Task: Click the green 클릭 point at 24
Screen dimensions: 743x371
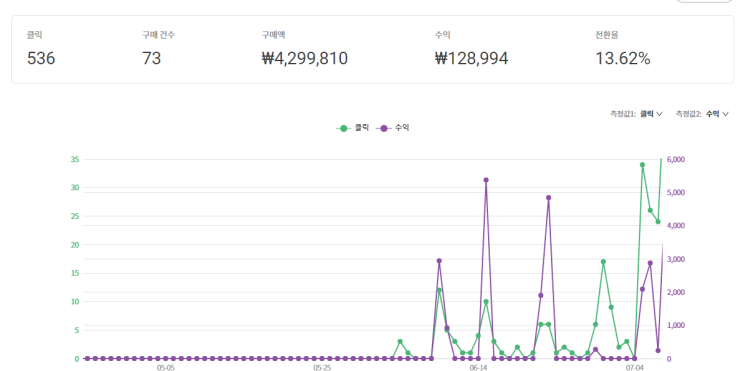Action: click(x=658, y=222)
